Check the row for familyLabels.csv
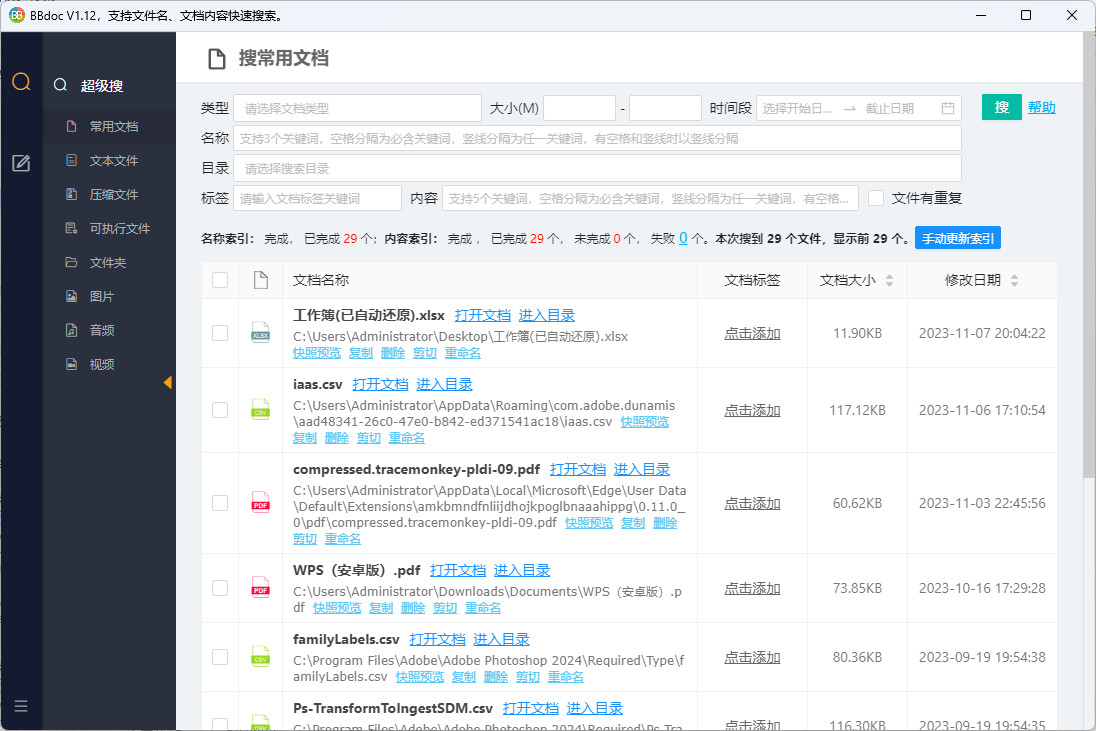Image resolution: width=1096 pixels, height=731 pixels. tap(220, 657)
